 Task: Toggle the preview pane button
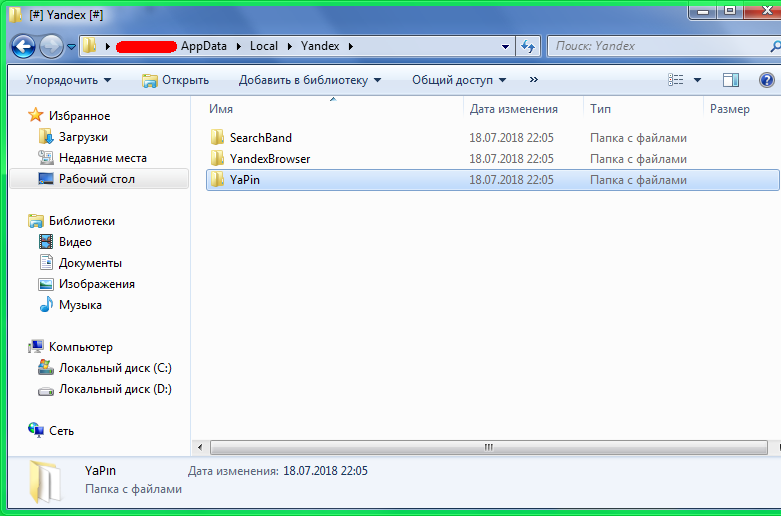[731, 80]
